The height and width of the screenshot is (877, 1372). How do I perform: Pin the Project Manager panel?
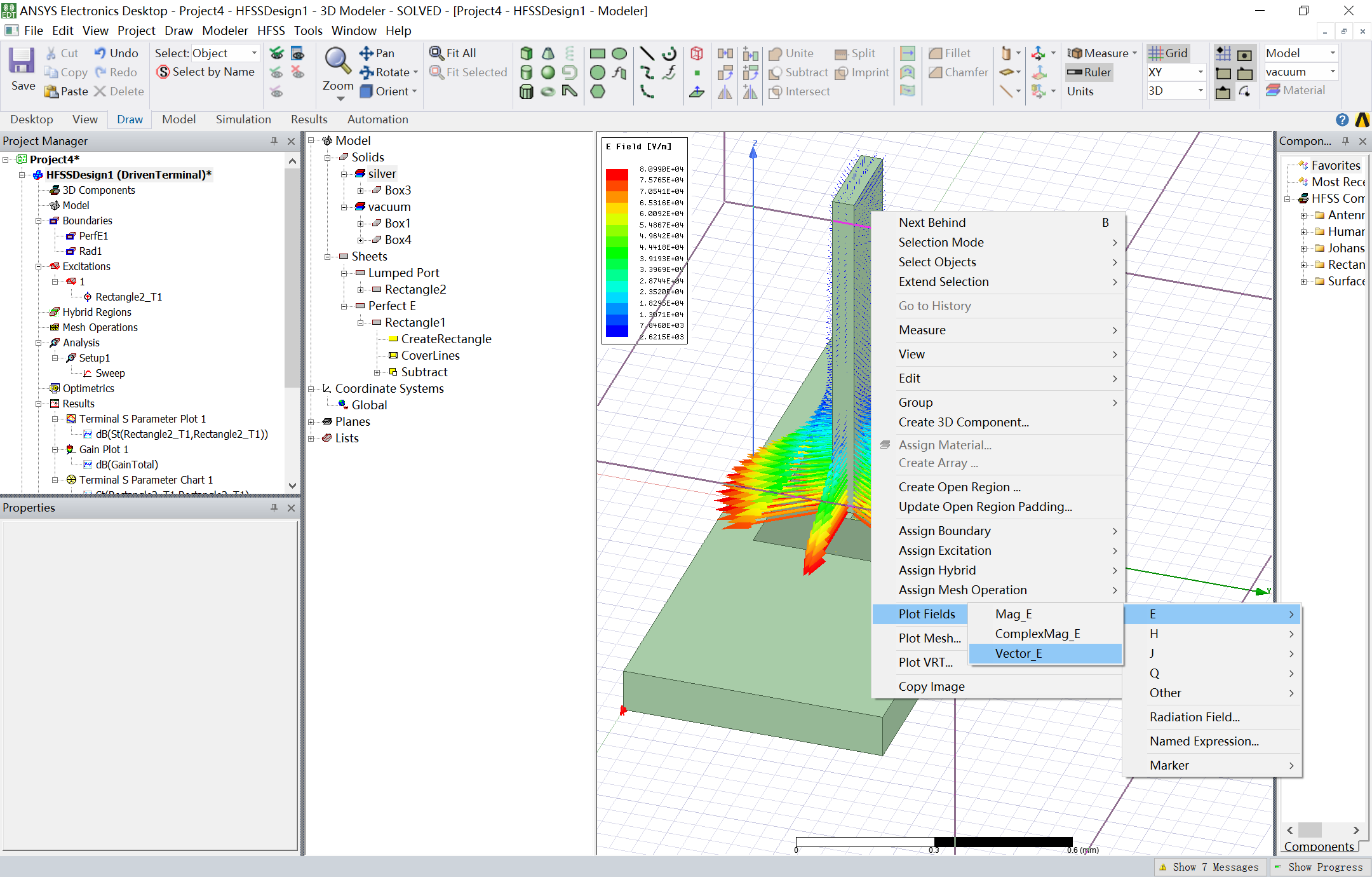[x=274, y=141]
